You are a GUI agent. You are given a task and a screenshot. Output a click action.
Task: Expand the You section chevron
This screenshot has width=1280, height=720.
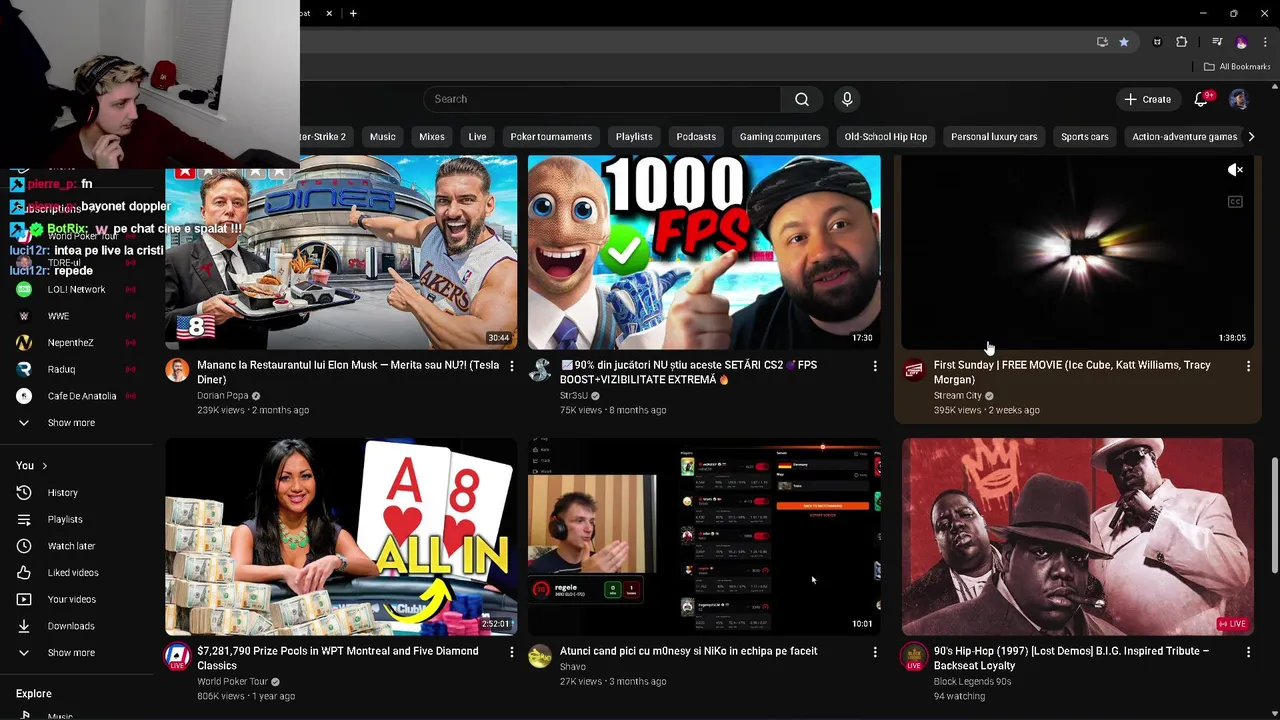point(44,466)
